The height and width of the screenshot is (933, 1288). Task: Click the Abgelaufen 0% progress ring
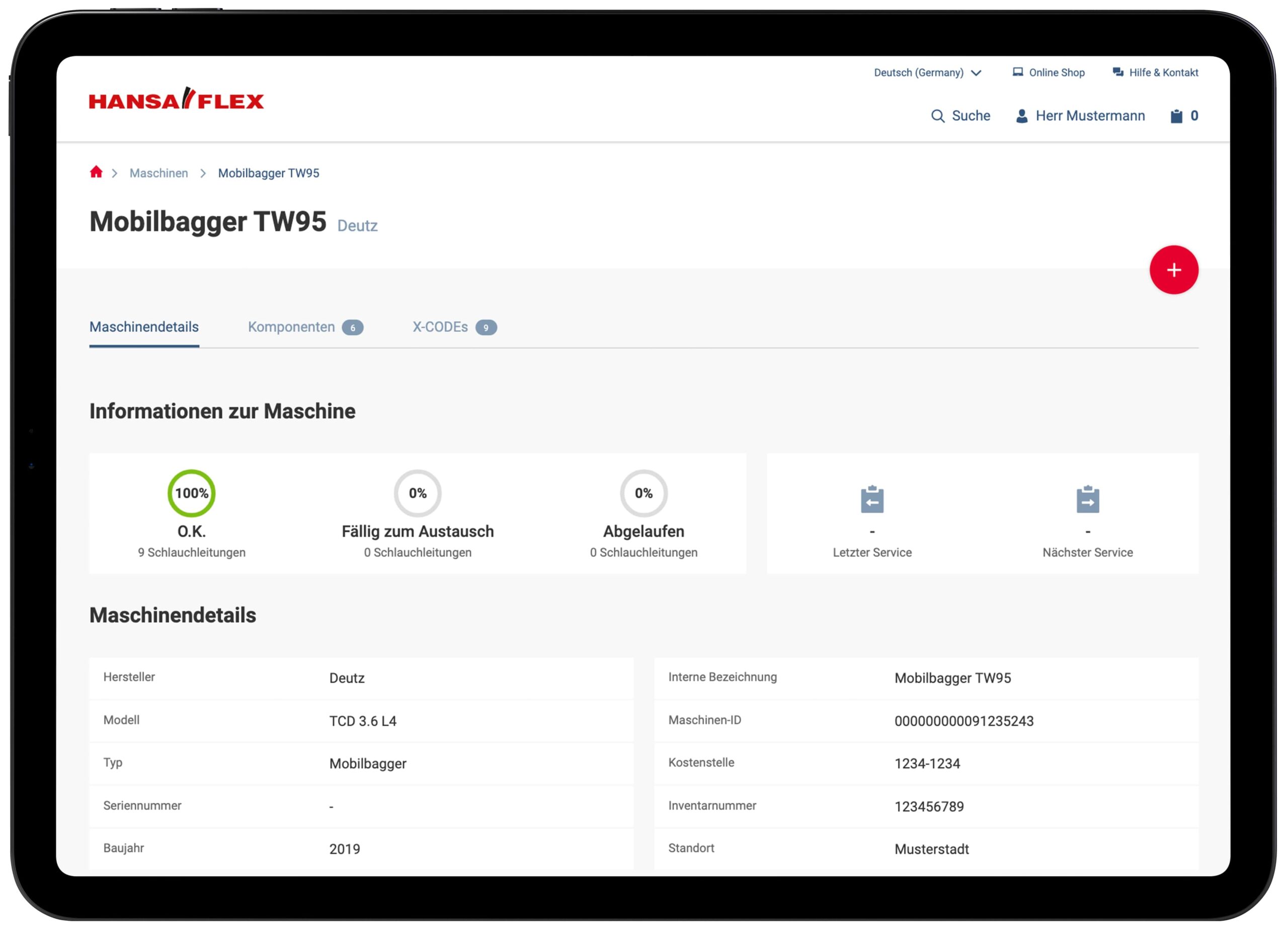coord(643,493)
